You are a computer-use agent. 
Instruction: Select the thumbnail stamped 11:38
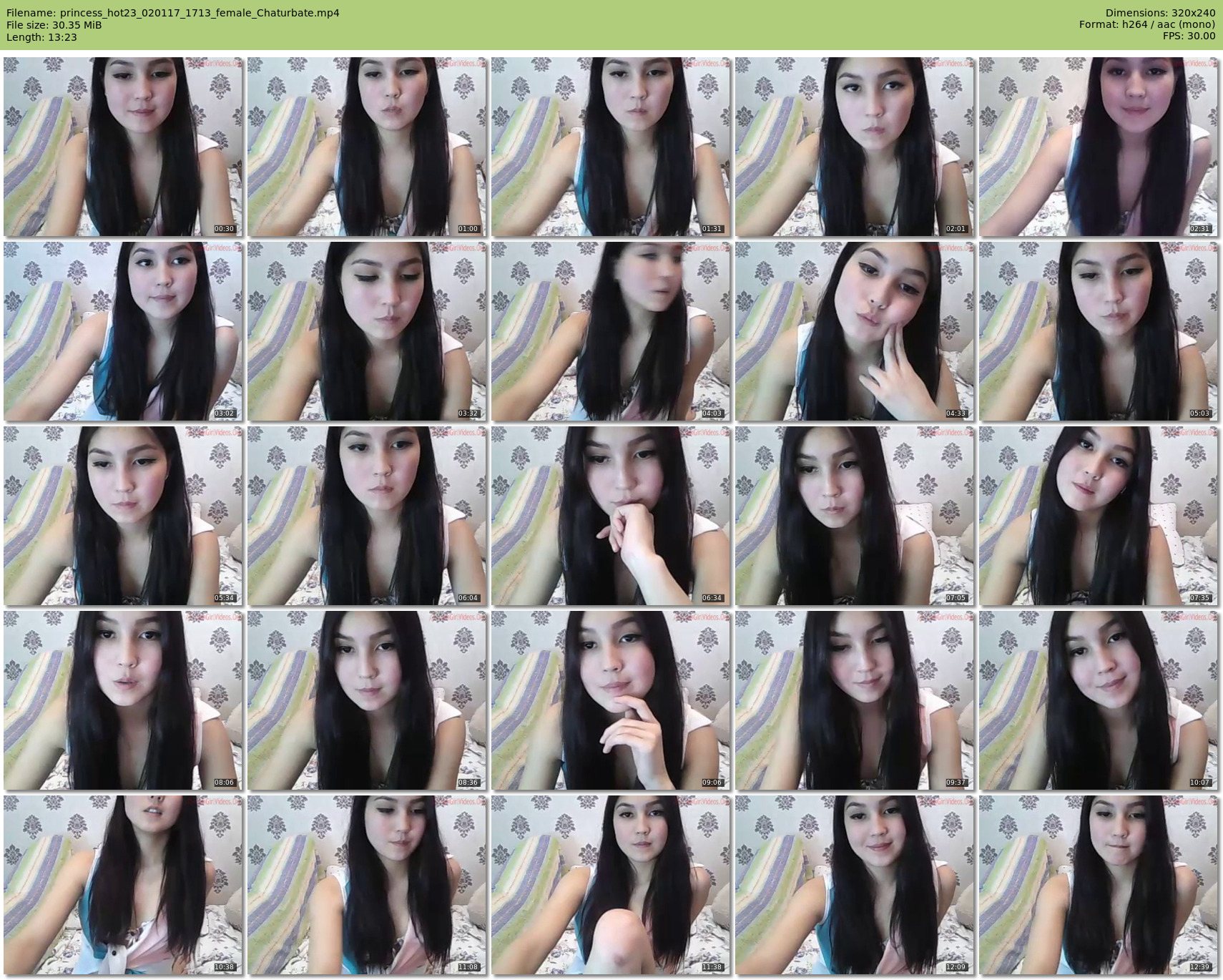(611, 885)
